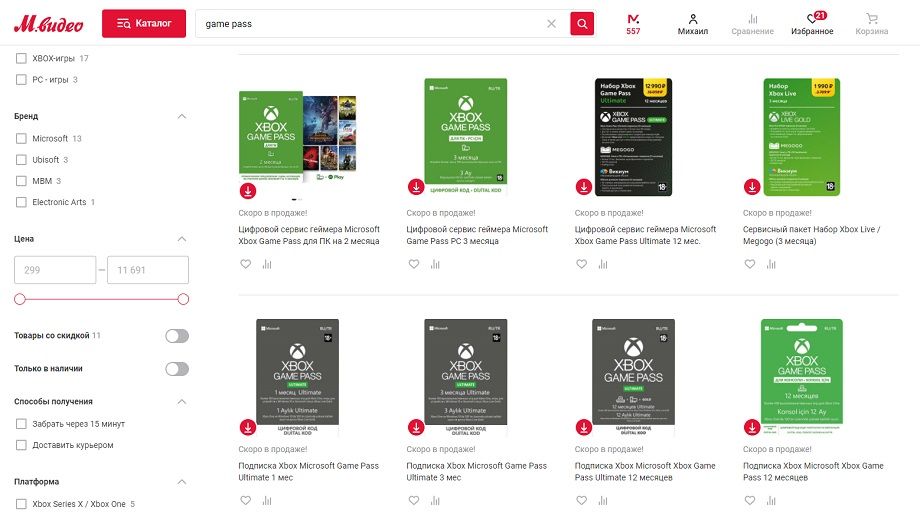
Task: Open Xbox Game Pass Ultimate 12 мес. link
Action: (645, 235)
